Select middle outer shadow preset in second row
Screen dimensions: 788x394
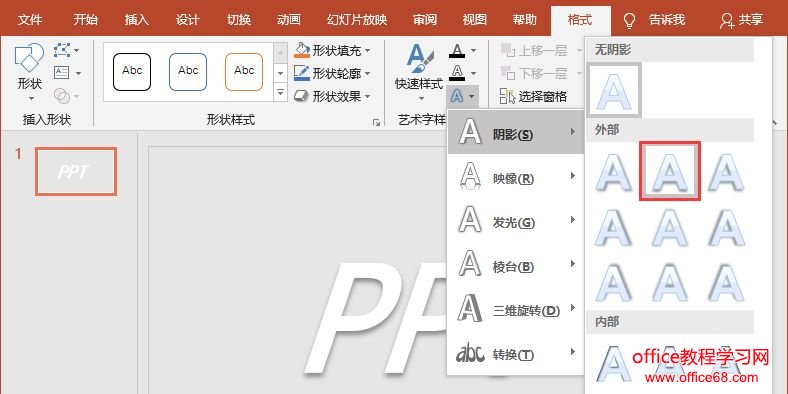point(670,228)
